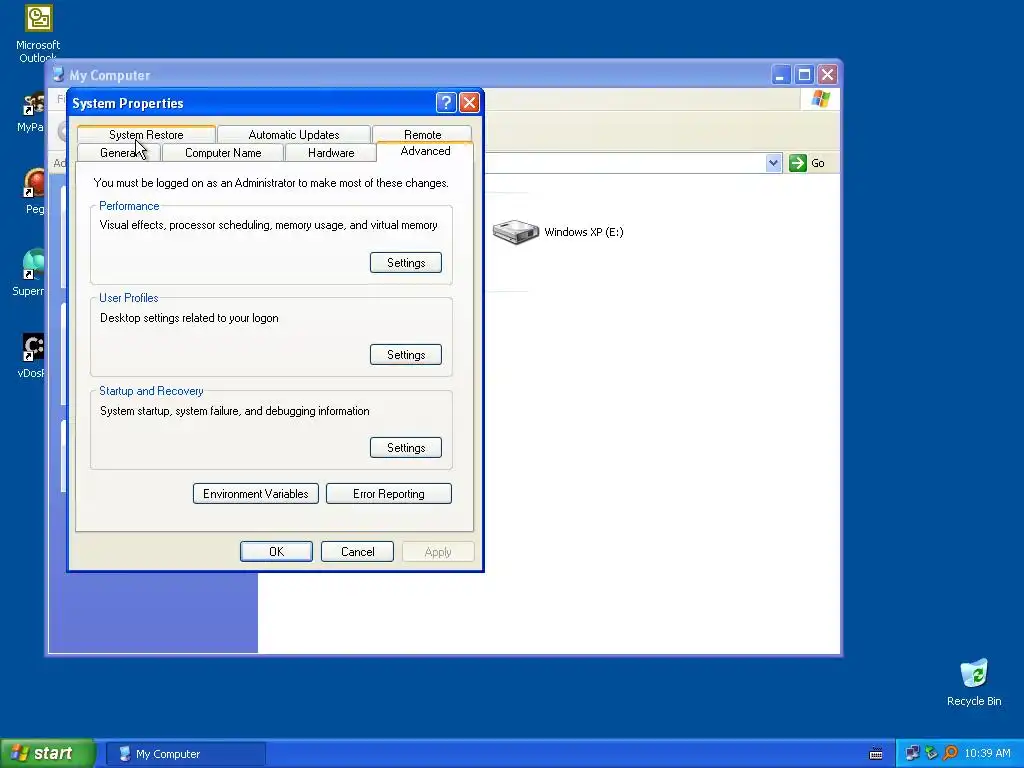Click the taskbar clock 10:39 AM

pyautogui.click(x=987, y=754)
